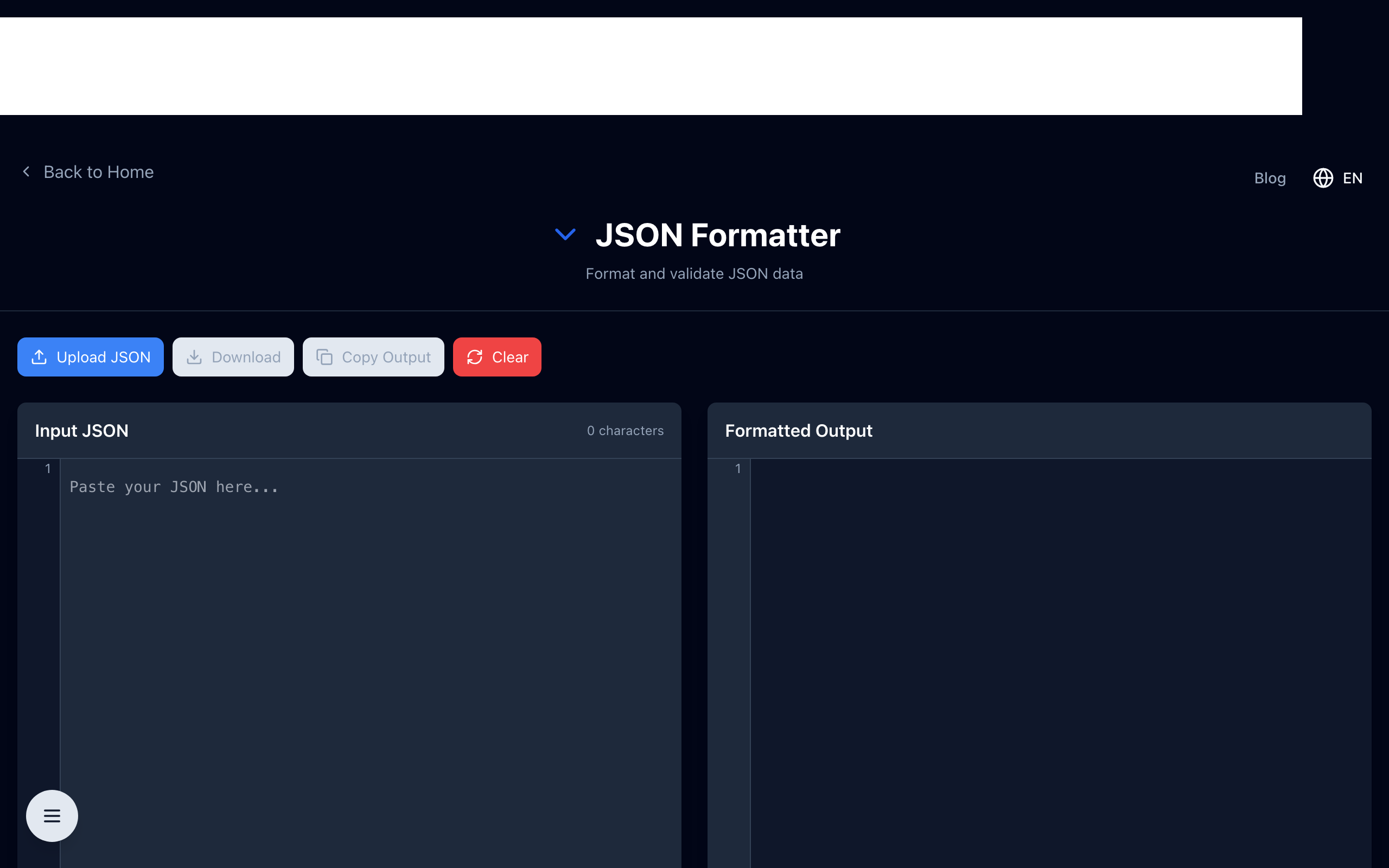Click the 'Formatted Output' panel heading

[798, 431]
